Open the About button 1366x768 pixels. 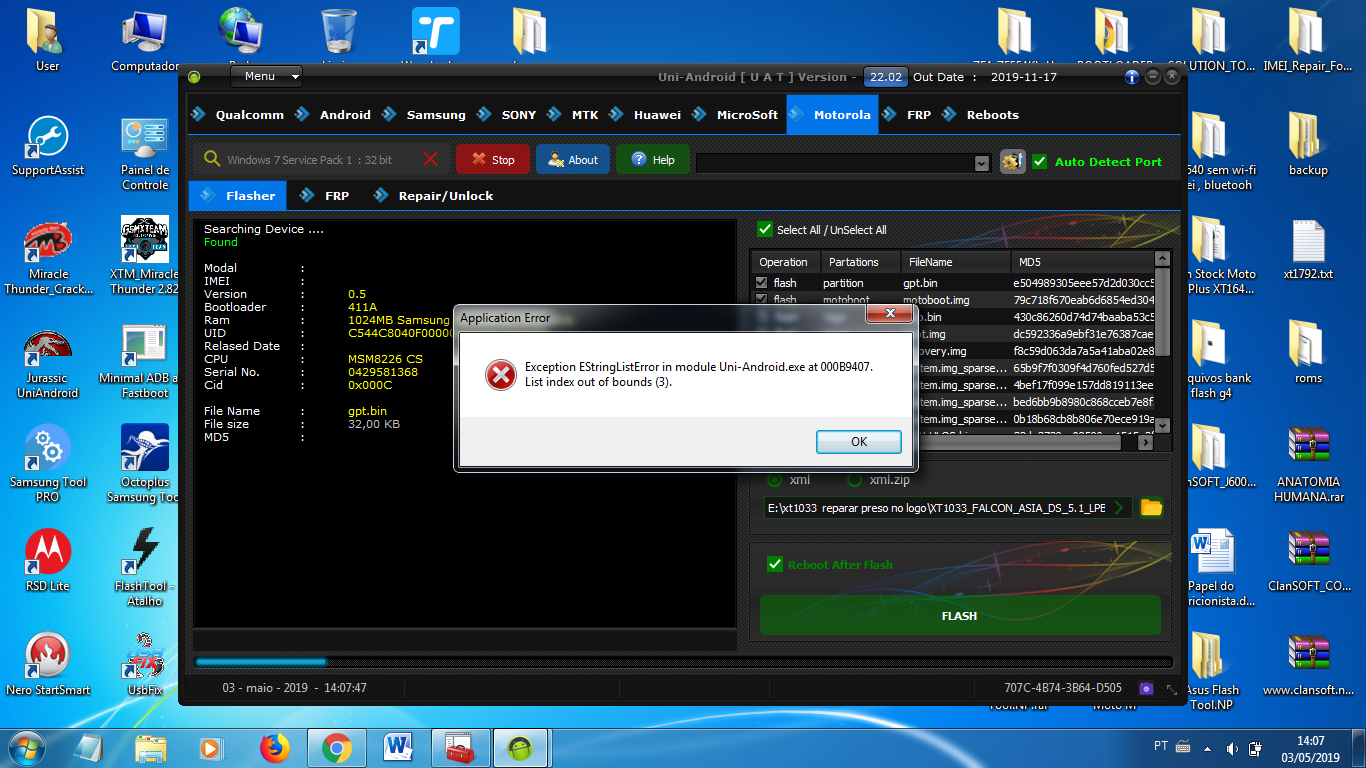point(573,160)
